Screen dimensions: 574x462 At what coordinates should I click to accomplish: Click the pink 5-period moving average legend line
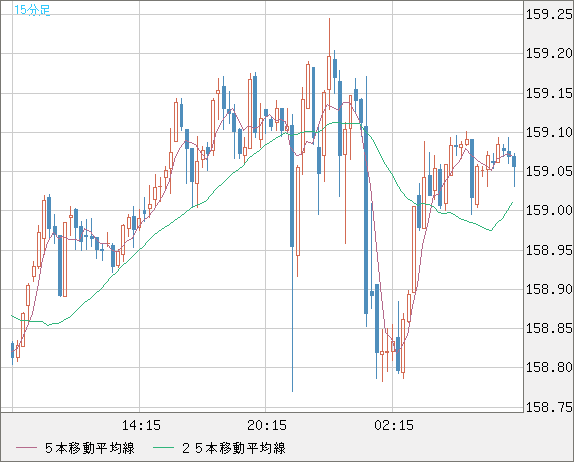26,448
